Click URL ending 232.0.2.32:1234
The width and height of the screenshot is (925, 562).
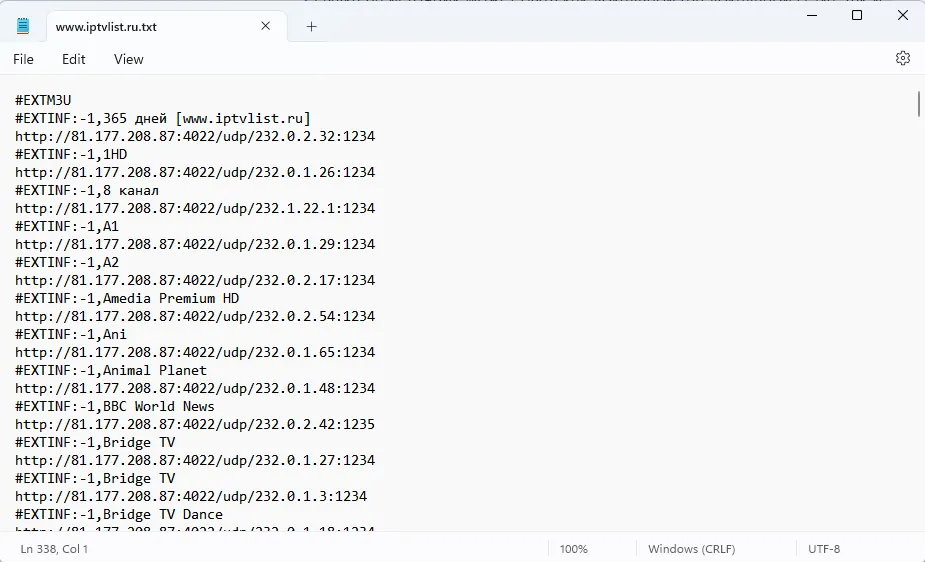[195, 136]
